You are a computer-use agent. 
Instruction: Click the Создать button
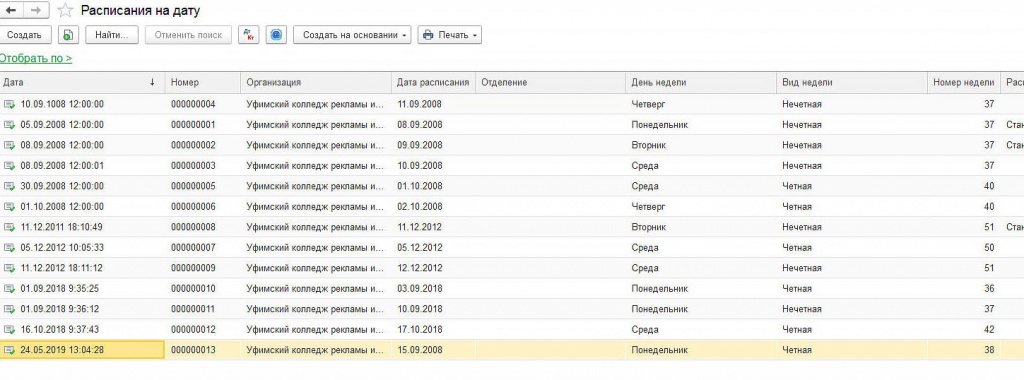(x=25, y=35)
